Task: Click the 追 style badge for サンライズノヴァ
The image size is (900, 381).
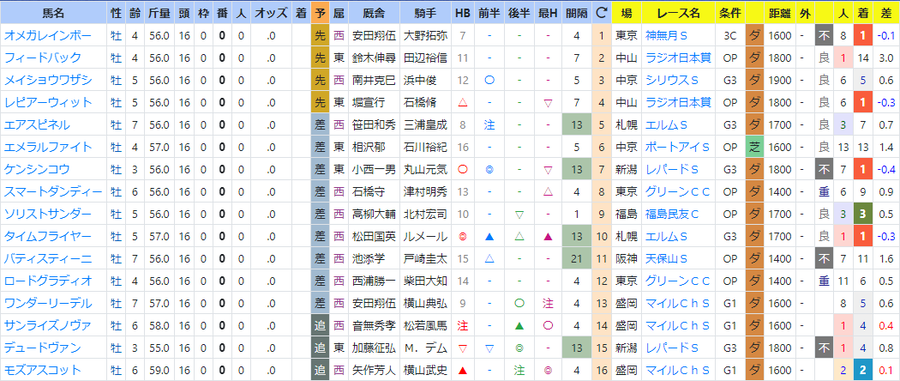Action: point(320,325)
